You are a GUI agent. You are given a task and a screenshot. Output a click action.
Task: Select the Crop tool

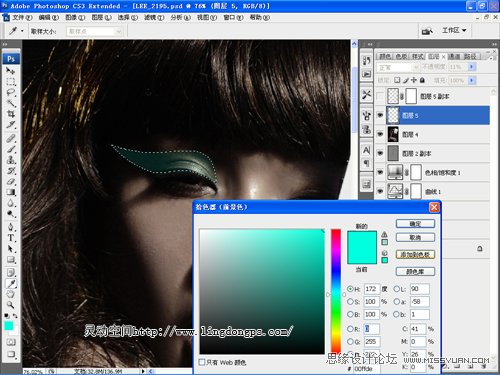tap(11, 114)
